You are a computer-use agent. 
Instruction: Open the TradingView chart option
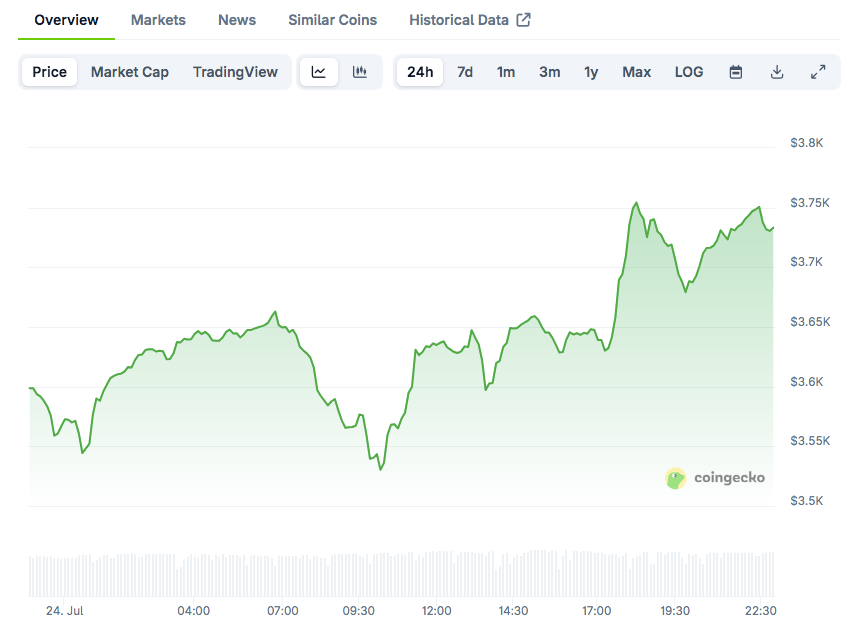click(235, 71)
